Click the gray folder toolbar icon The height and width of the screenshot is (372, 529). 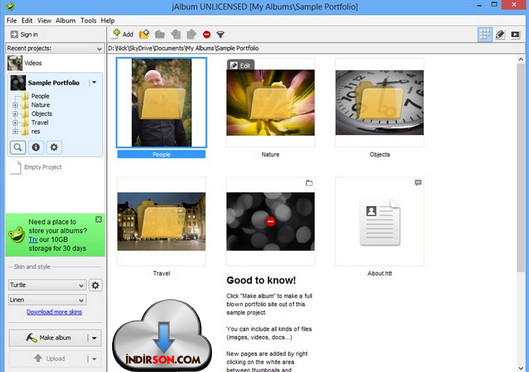(160, 34)
